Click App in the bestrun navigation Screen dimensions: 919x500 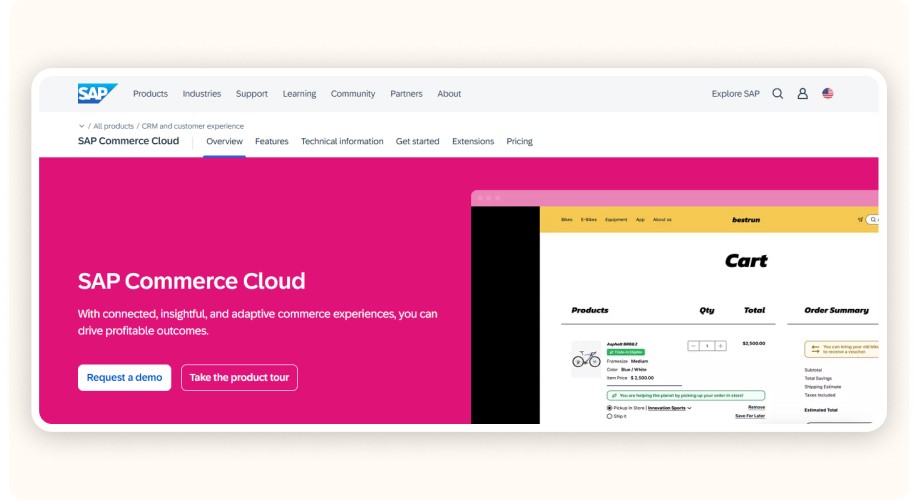pos(640,220)
